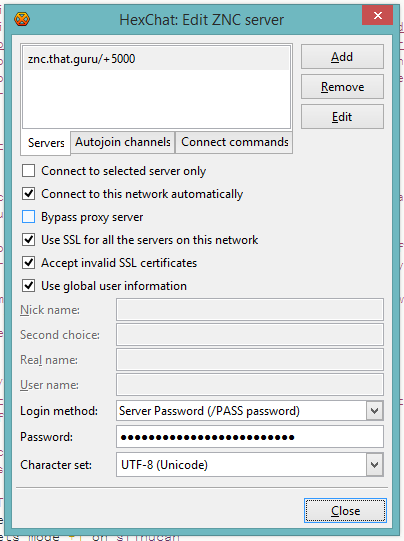
Task: Expand the Character set dropdown arrow
Action: (x=375, y=465)
